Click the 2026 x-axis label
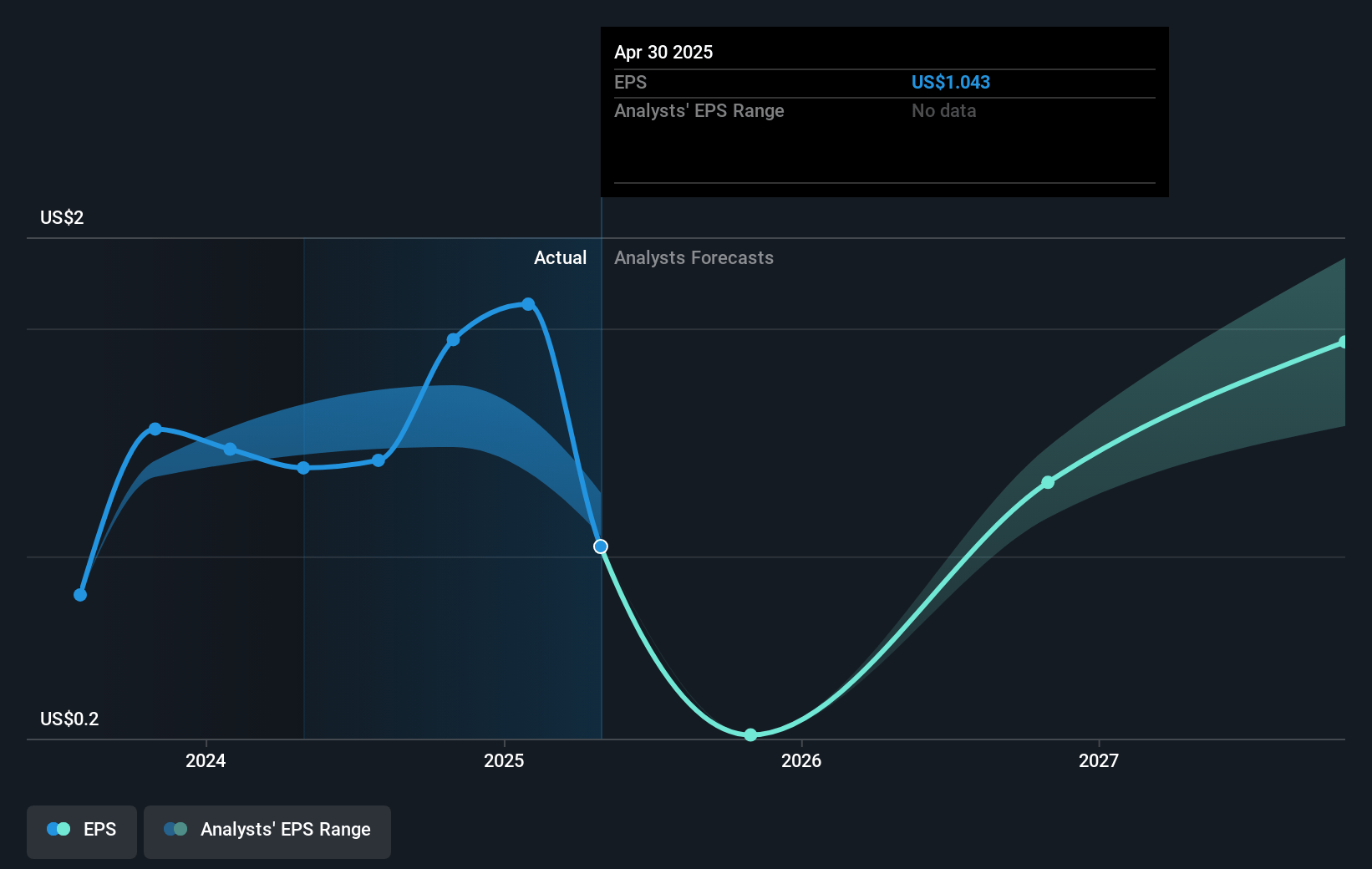The height and width of the screenshot is (869, 1372). pos(801,760)
